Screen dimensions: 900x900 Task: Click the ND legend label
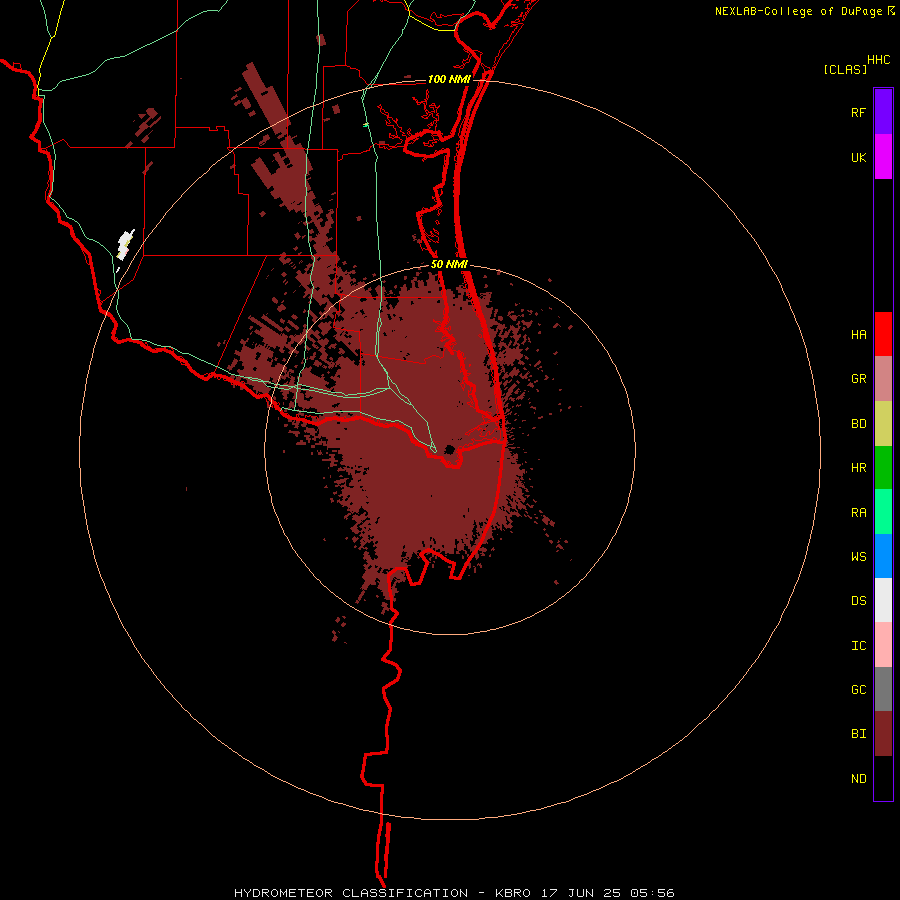(858, 779)
